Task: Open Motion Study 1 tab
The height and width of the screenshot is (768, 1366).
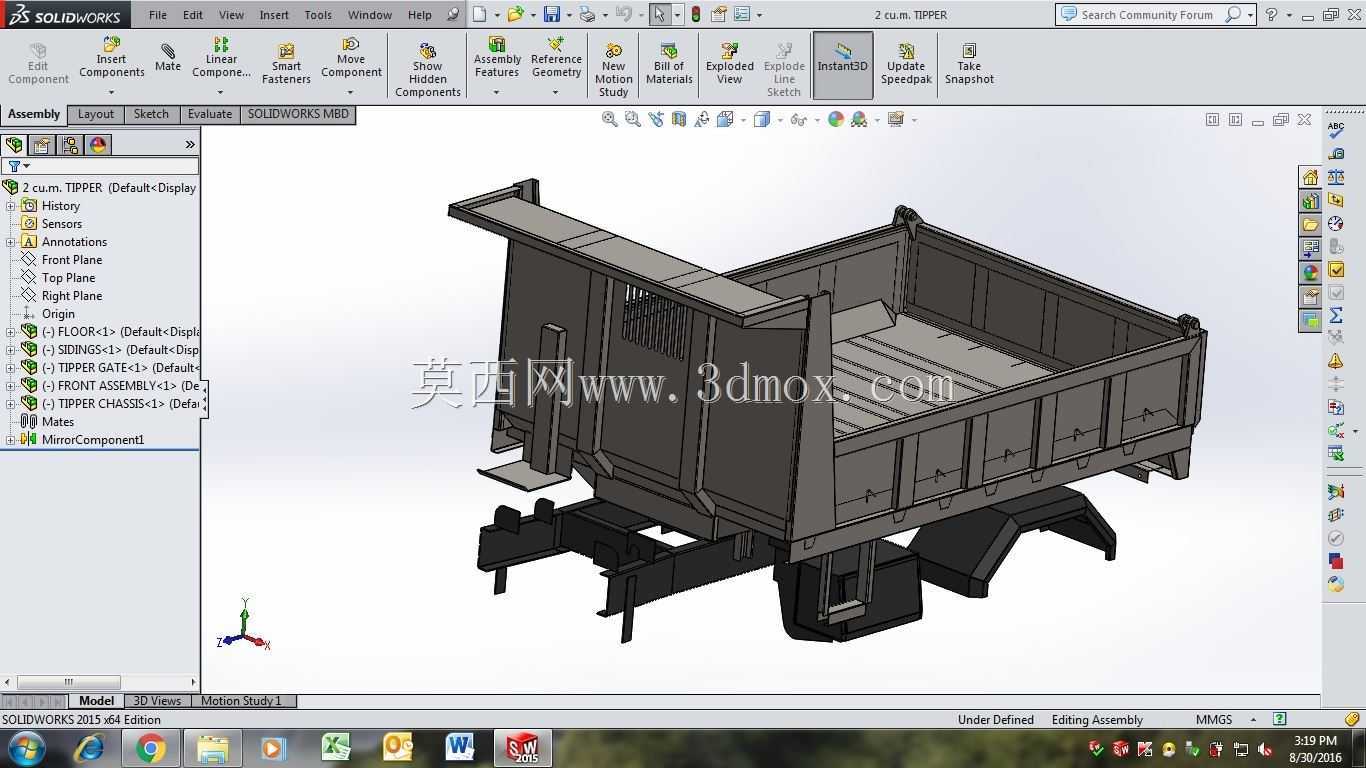Action: click(241, 701)
